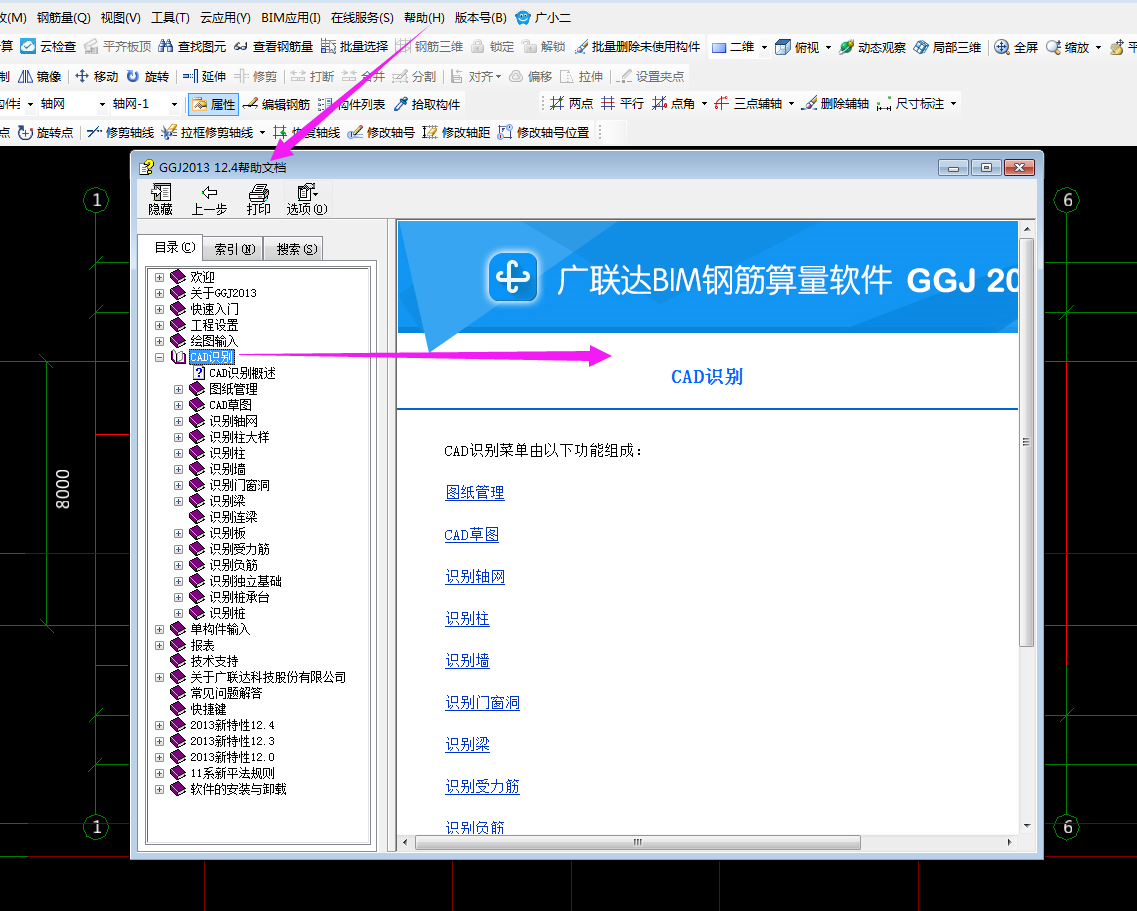The height and width of the screenshot is (911, 1137).
Task: Select the 延伸 (extend) tool
Action: click(204, 76)
